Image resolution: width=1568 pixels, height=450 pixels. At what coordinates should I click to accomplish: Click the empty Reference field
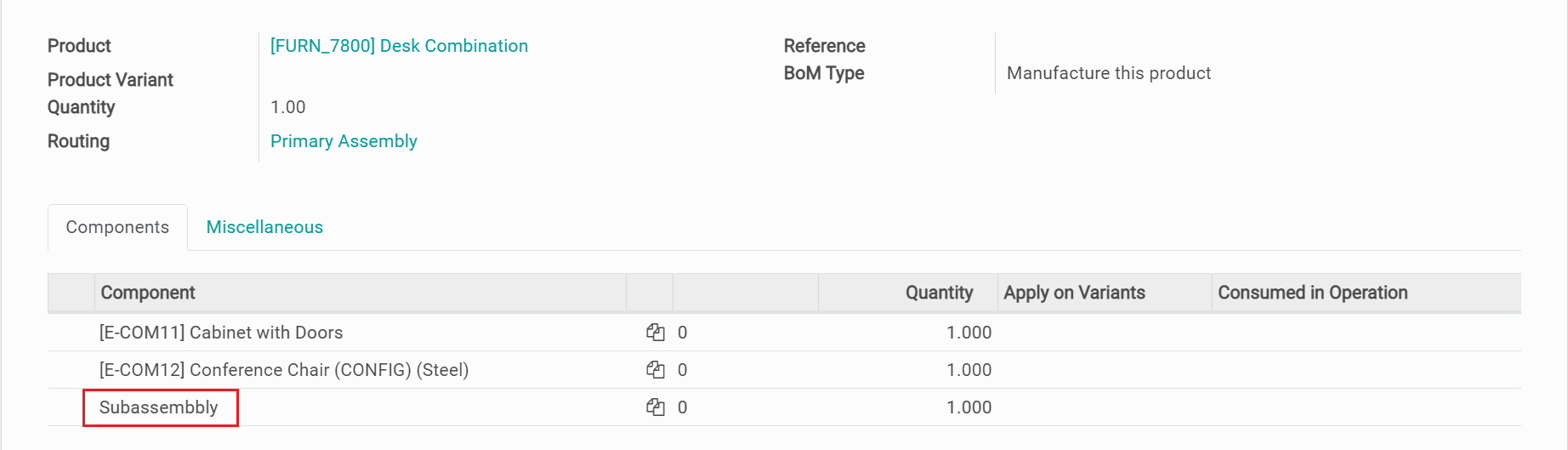(1190, 46)
